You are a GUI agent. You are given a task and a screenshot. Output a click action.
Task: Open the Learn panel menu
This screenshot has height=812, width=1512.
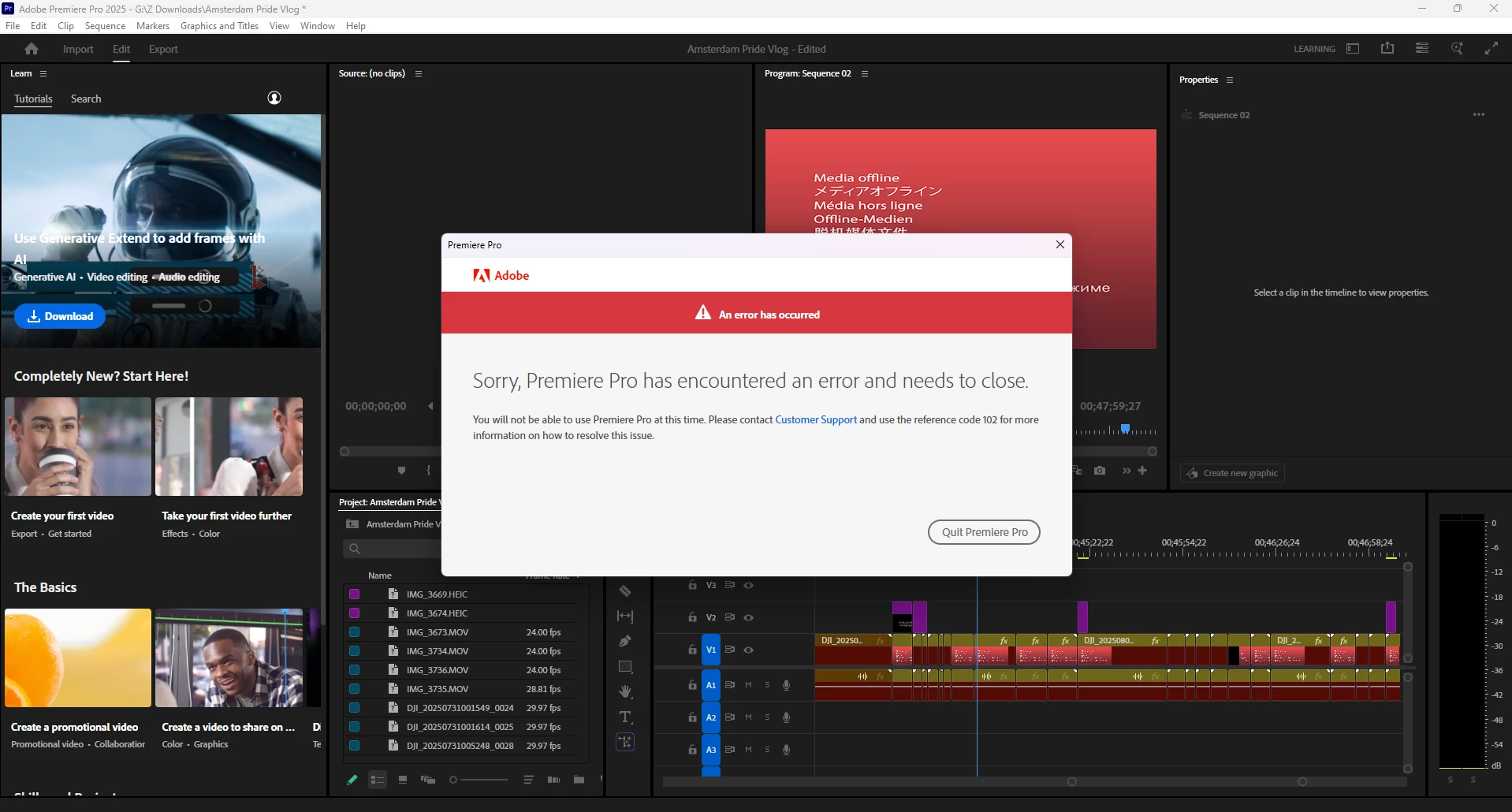[43, 73]
